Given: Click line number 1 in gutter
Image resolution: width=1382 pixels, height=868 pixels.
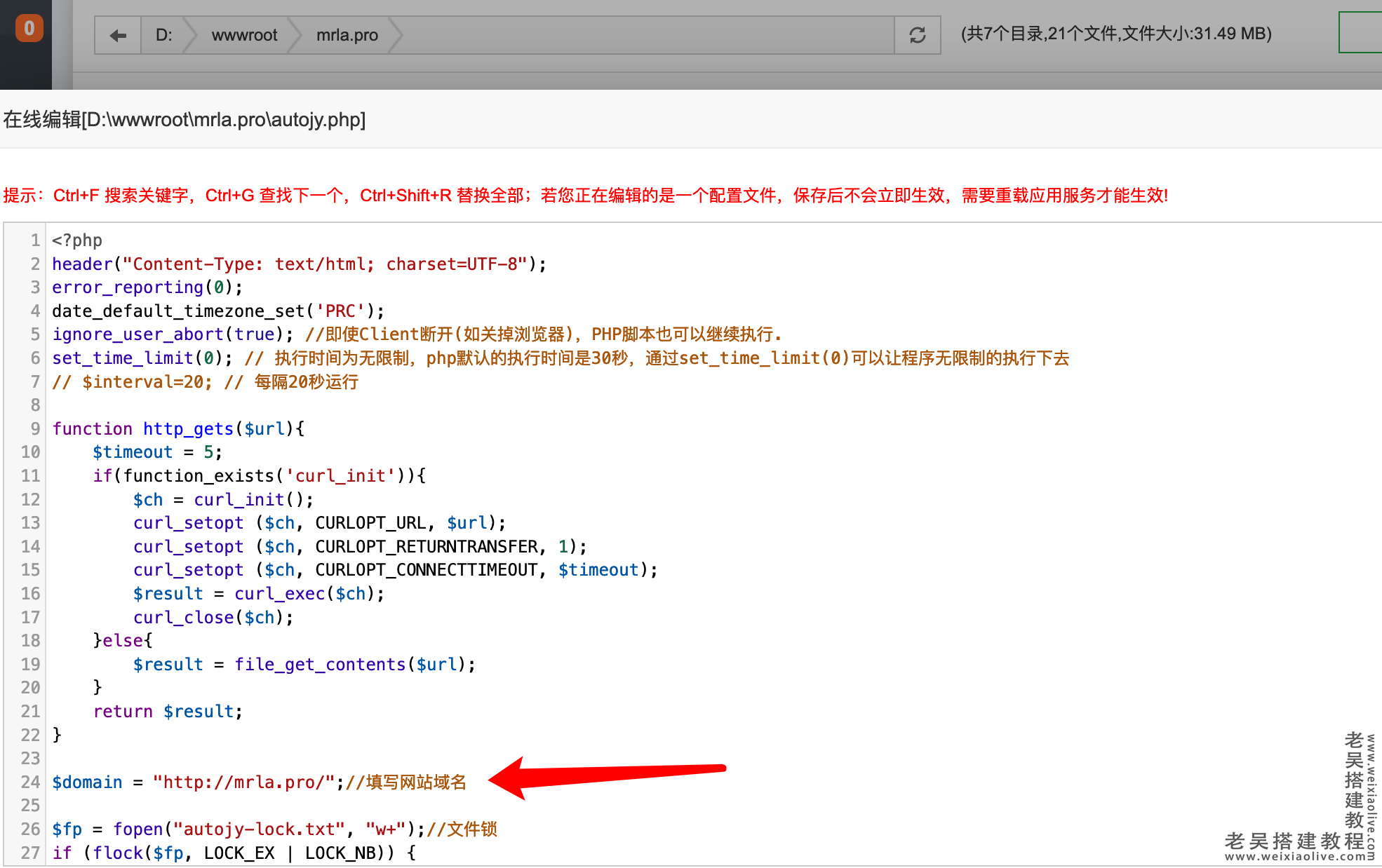Looking at the screenshot, I should (x=34, y=240).
